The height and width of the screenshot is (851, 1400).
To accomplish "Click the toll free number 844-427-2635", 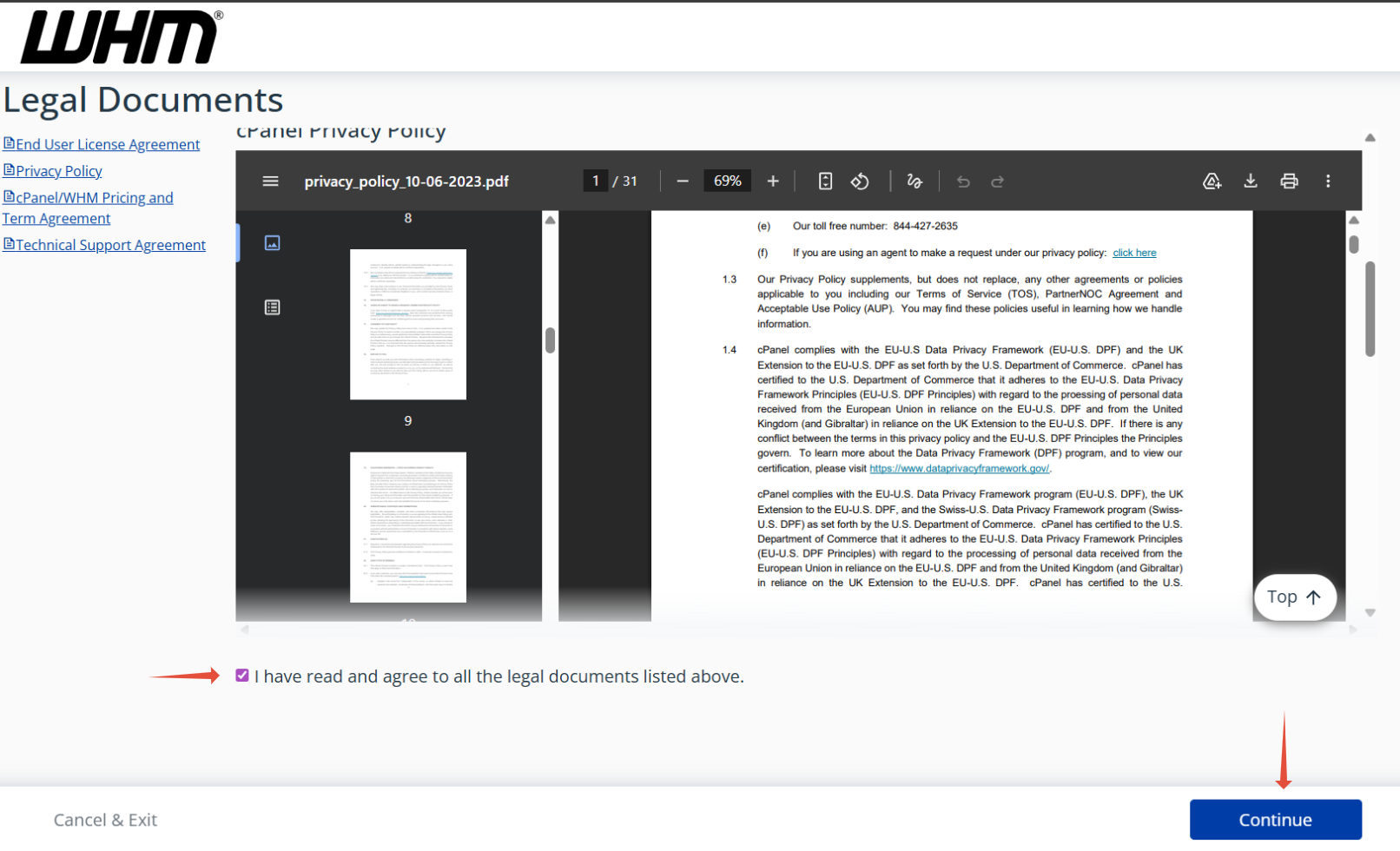I will (x=925, y=226).
